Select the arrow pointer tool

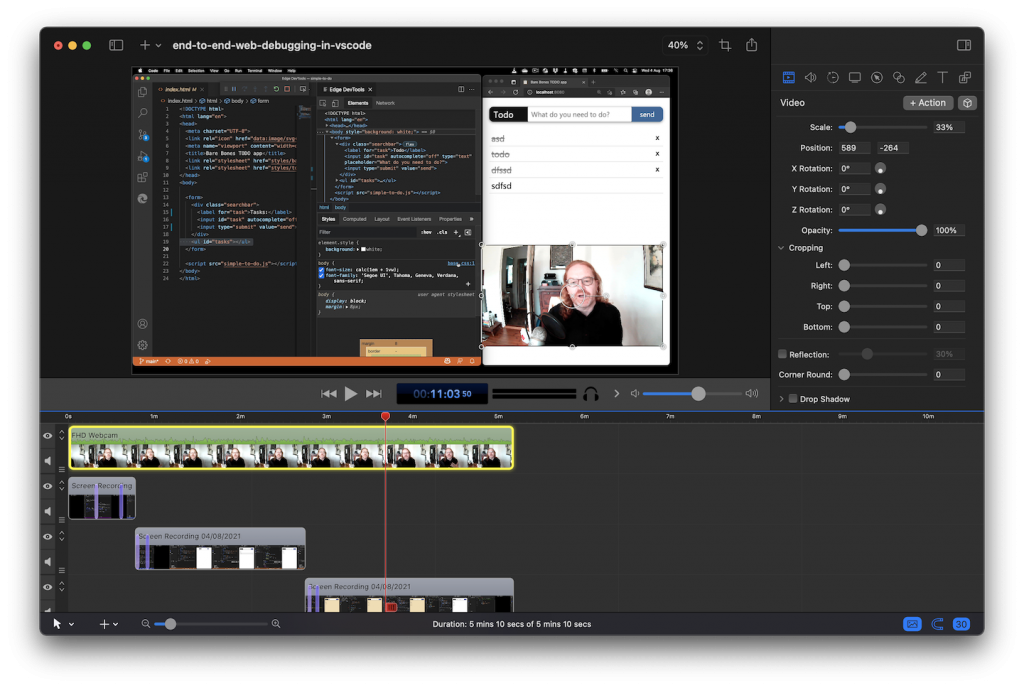pyautogui.click(x=57, y=624)
